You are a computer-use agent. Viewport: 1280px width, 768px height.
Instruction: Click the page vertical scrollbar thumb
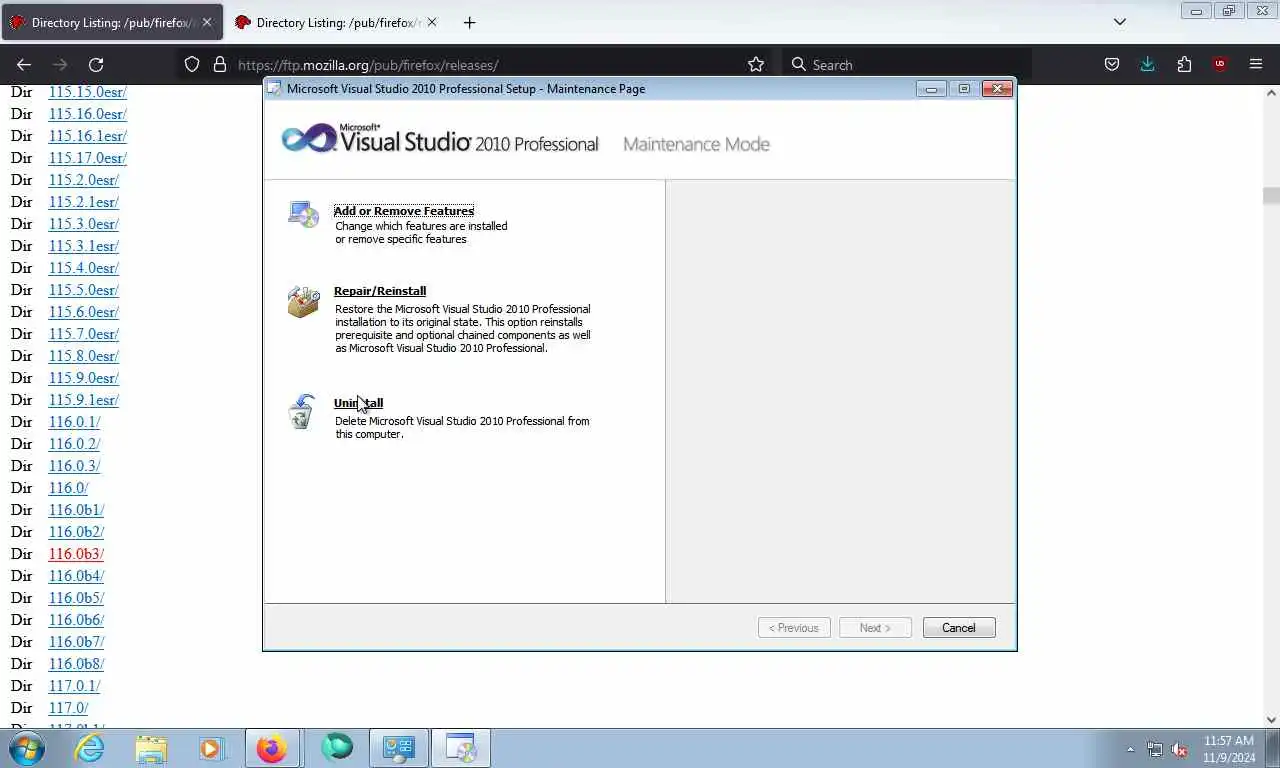pos(1271,196)
